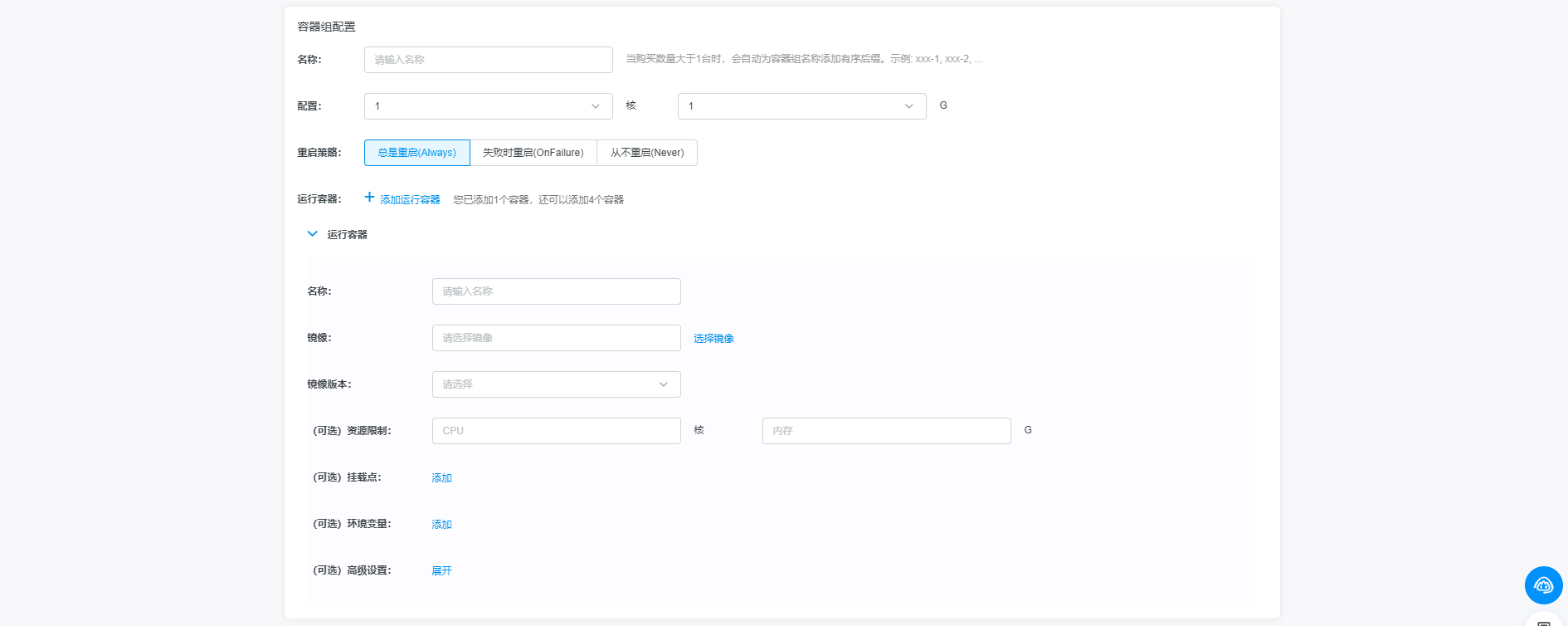This screenshot has height=626, width=1568.
Task: Open the 镜像版本 dropdown
Action: (556, 384)
